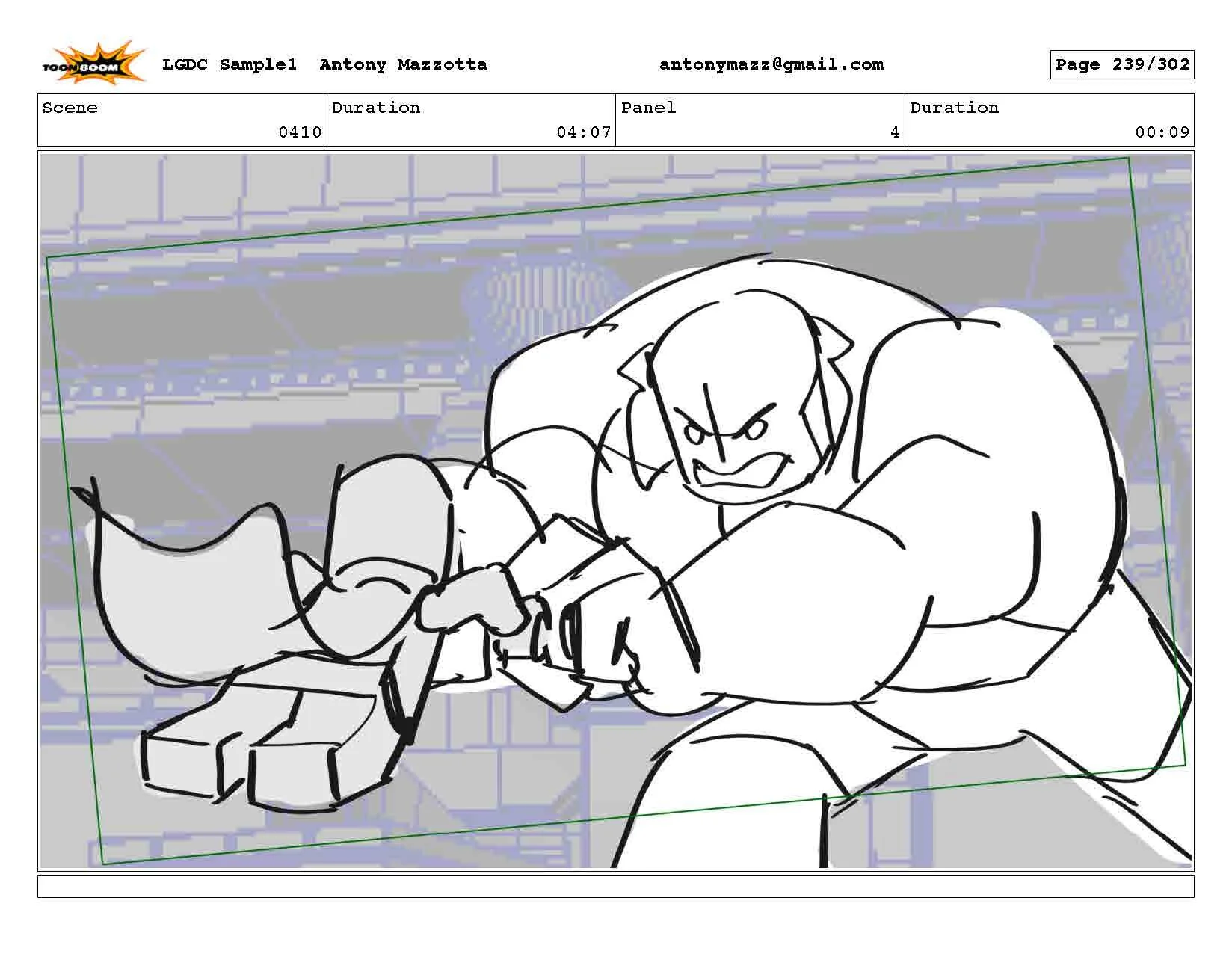Click the Panel 4 cell
This screenshot has width=1232, height=954.
tap(760, 120)
